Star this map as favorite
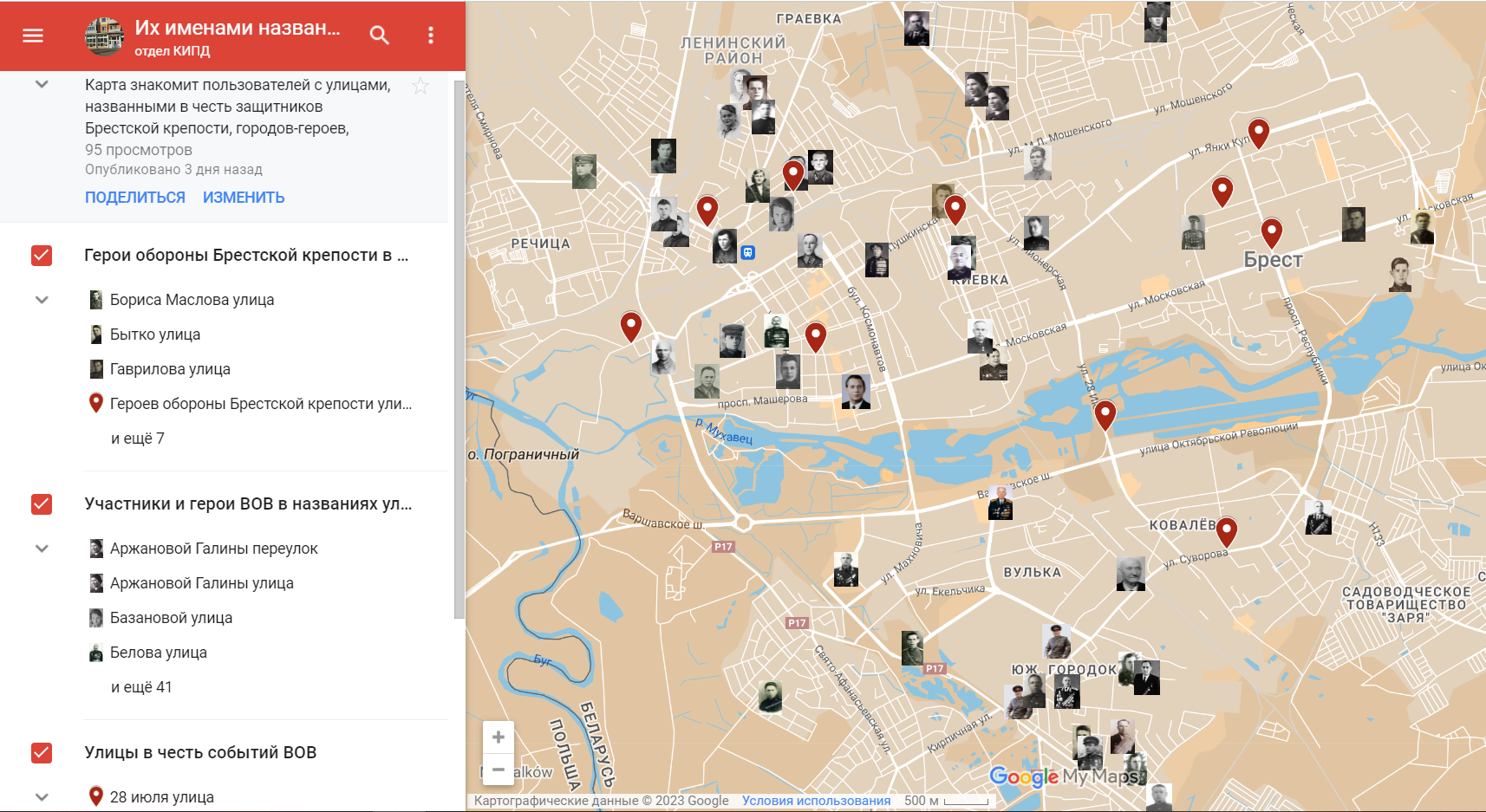This screenshot has height=812, width=1486. click(420, 86)
